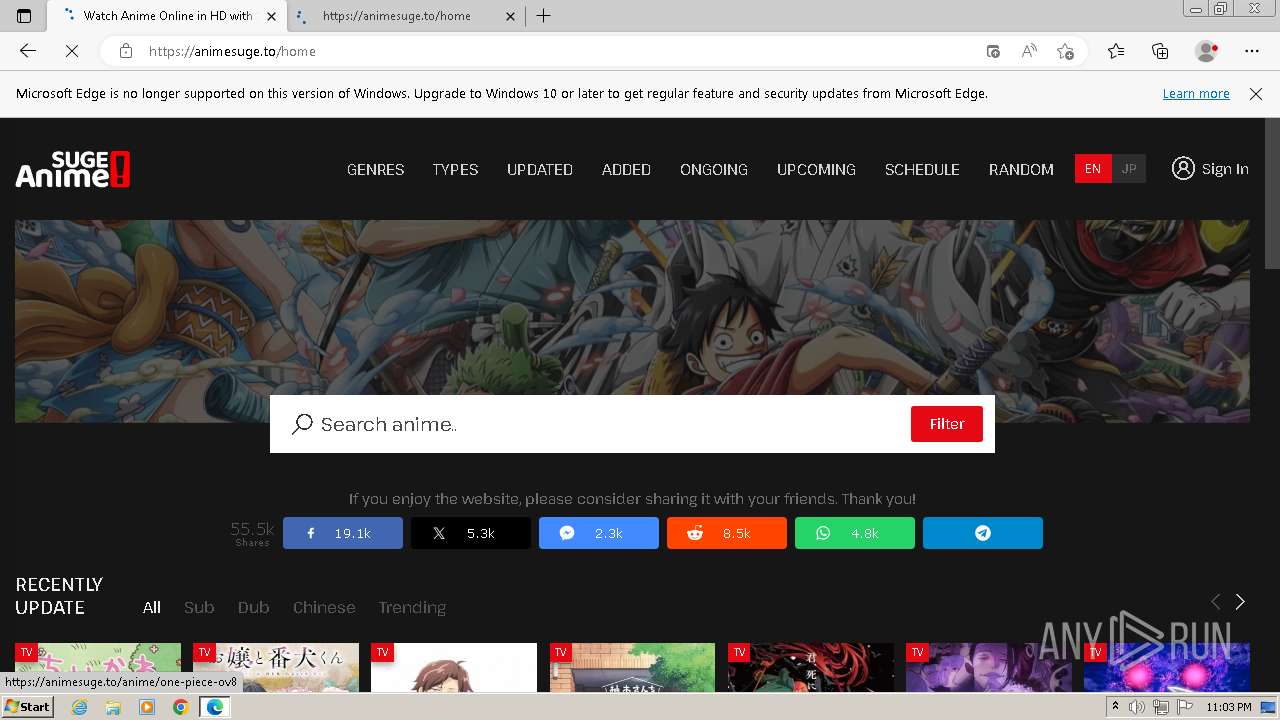Viewport: 1280px width, 720px height.
Task: Open a new browser tab
Action: 543,16
